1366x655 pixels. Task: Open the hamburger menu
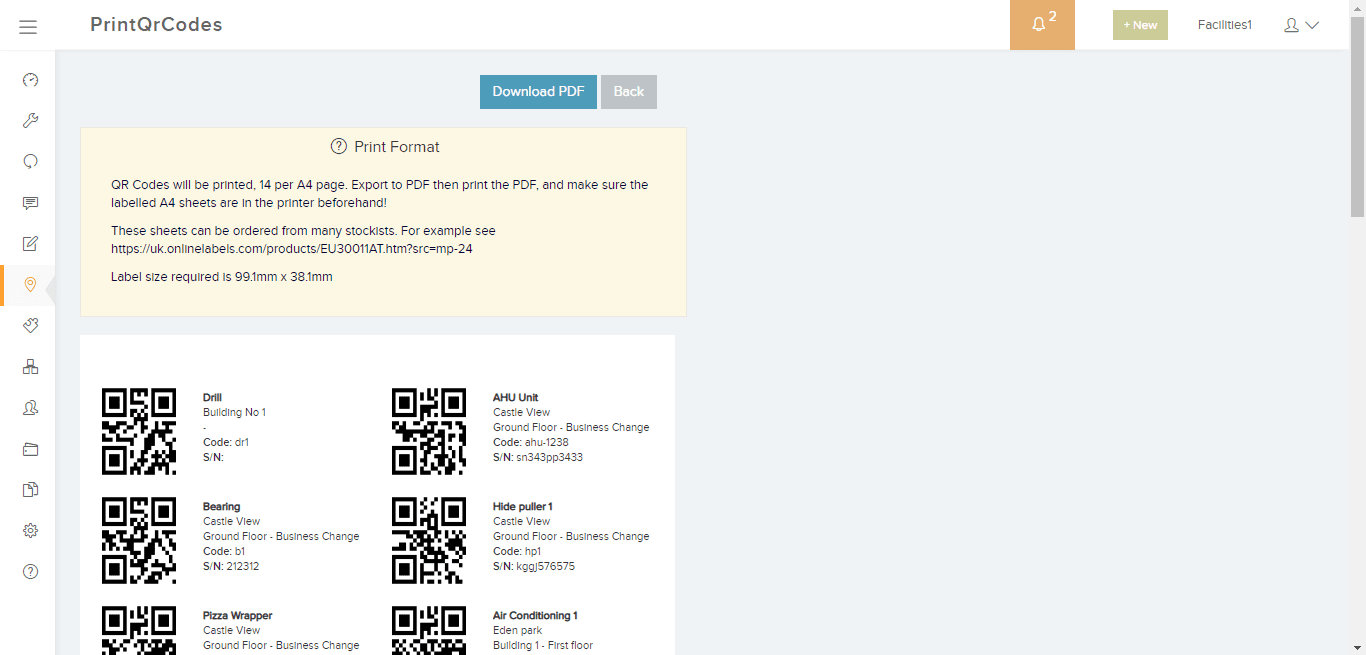pyautogui.click(x=28, y=27)
